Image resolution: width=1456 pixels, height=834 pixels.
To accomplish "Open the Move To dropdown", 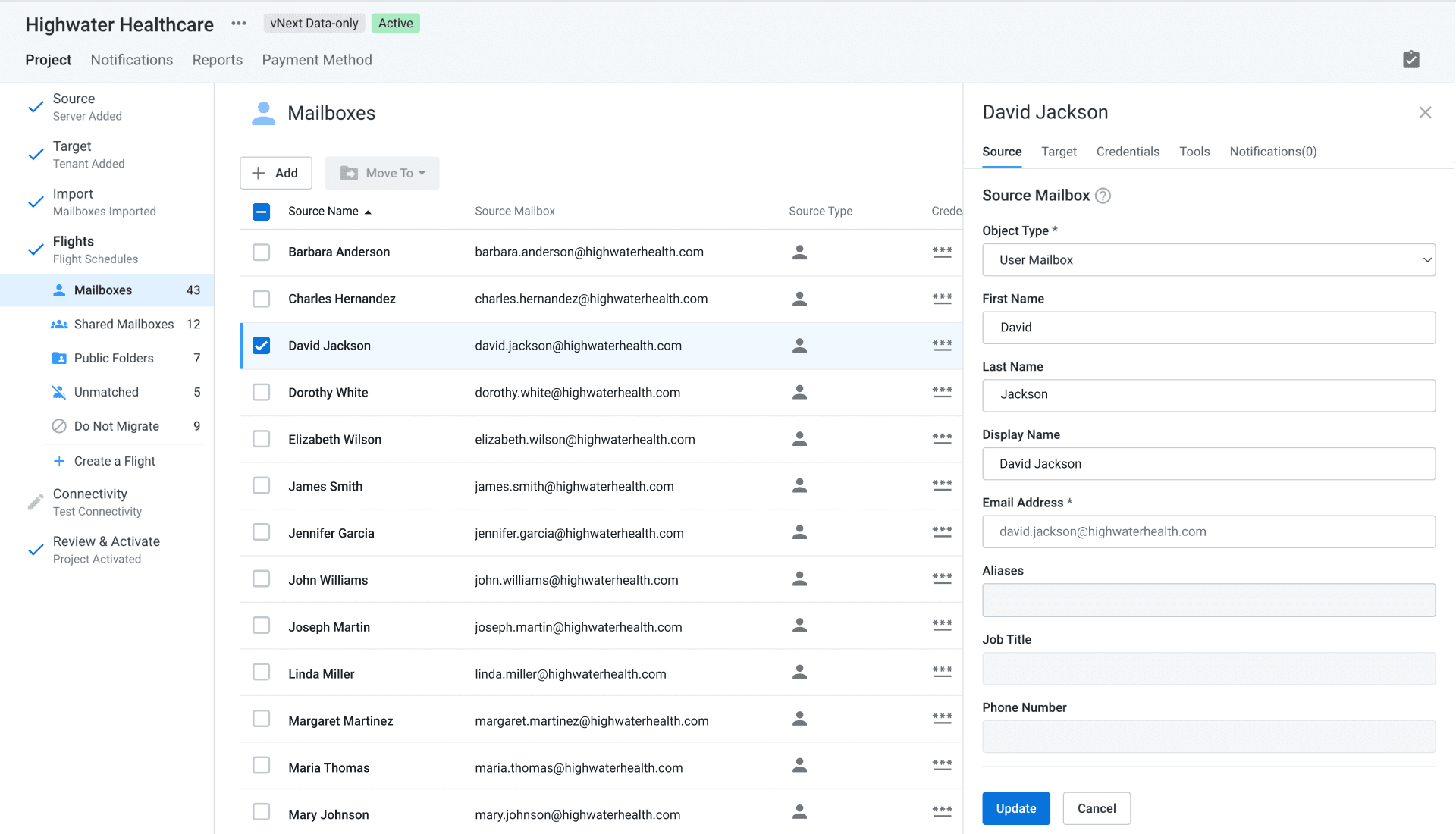I will point(382,173).
